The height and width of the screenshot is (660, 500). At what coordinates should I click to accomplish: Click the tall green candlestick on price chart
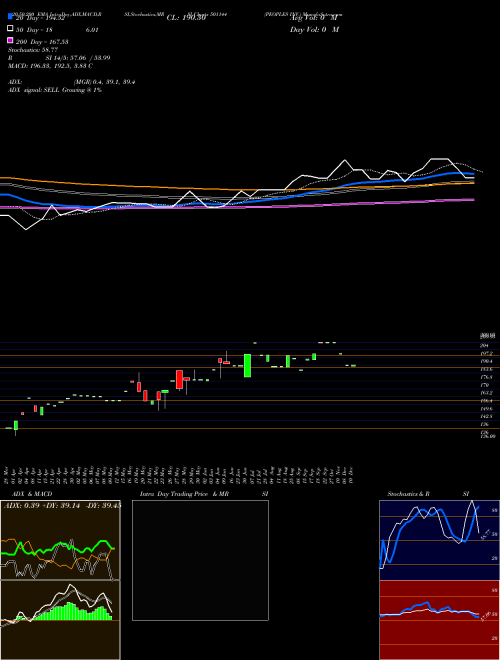(x=247, y=365)
